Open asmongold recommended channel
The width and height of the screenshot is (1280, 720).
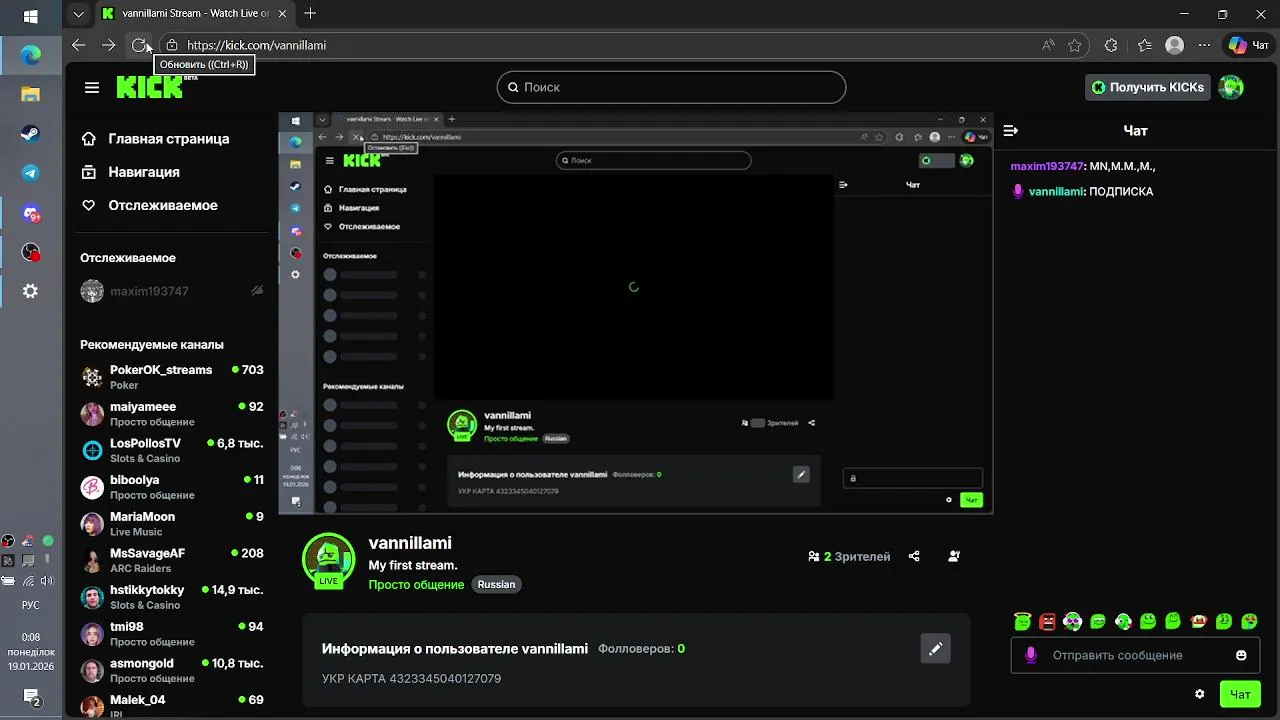tap(172, 670)
